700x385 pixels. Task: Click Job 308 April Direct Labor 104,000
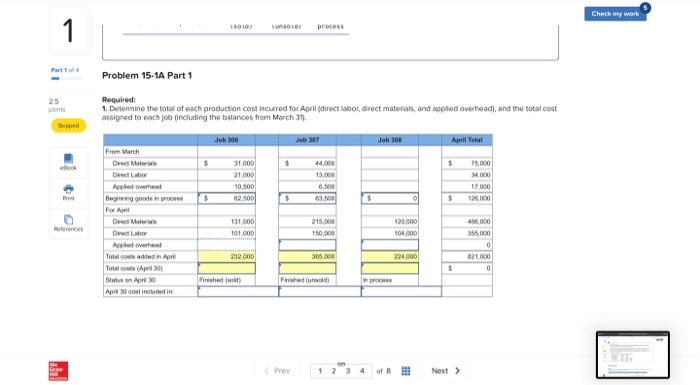point(390,233)
